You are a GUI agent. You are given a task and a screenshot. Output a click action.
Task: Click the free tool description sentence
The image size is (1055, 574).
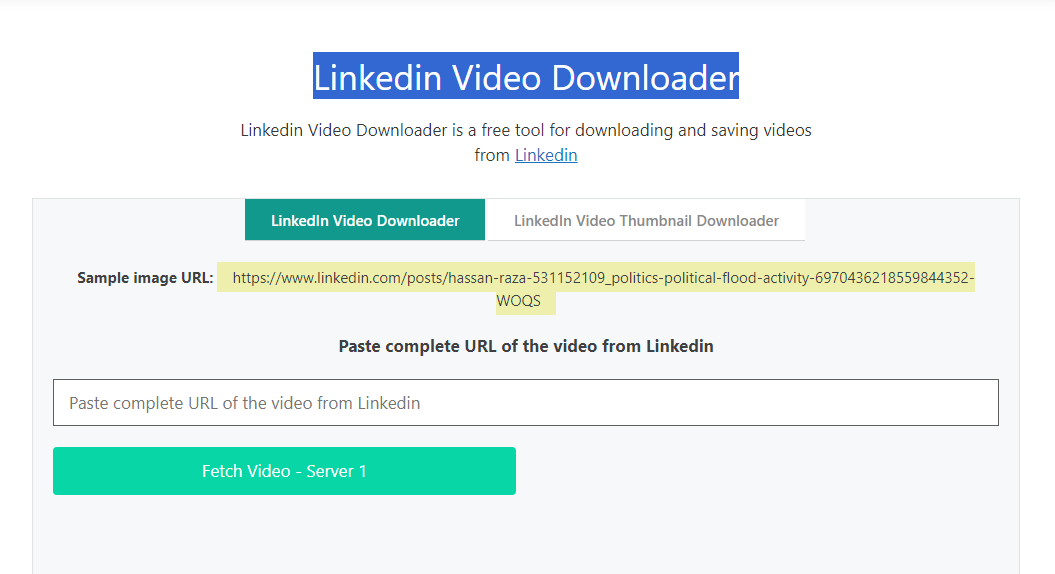[x=525, y=142]
